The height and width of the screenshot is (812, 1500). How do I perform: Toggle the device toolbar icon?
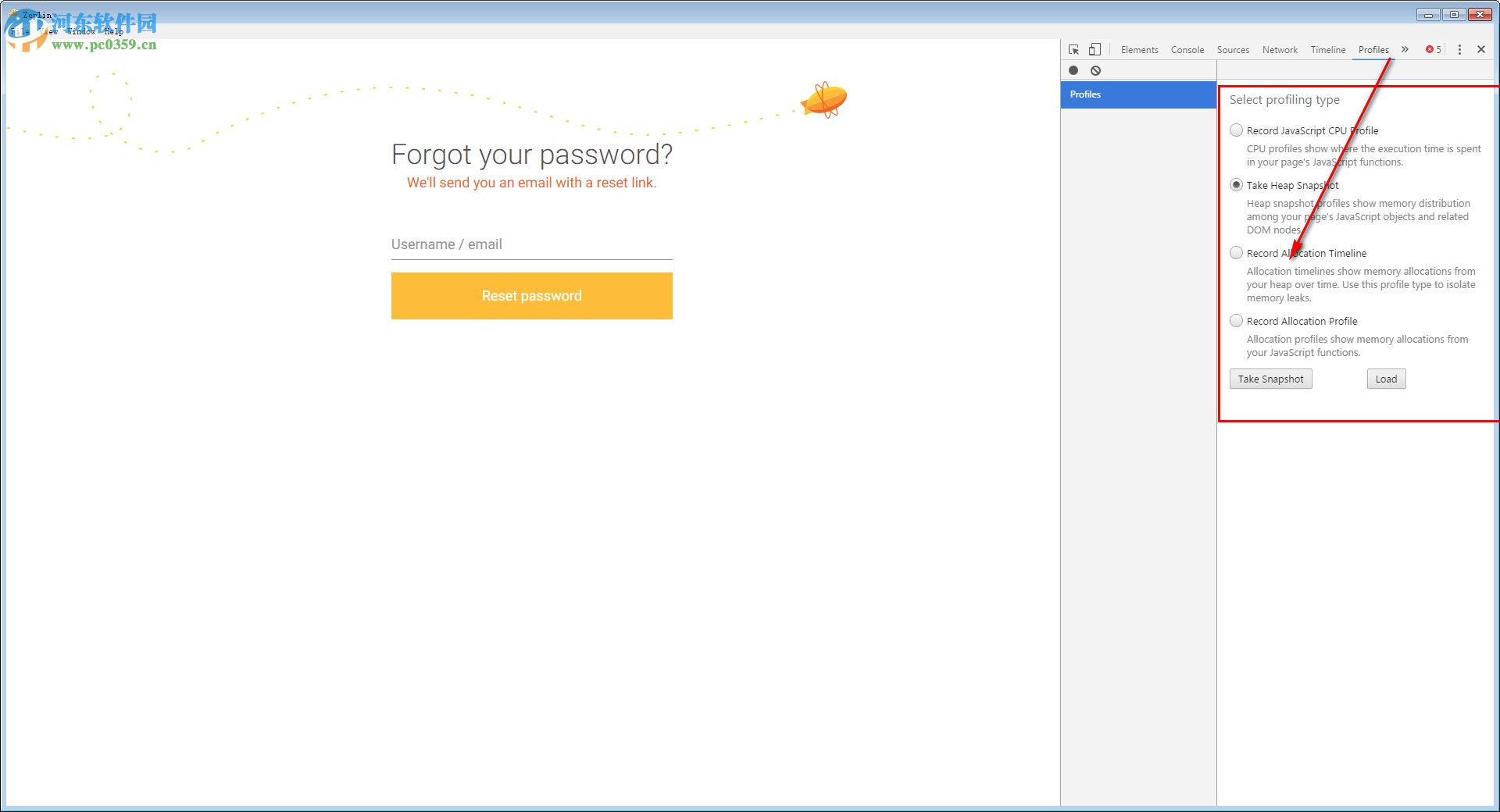[1095, 49]
